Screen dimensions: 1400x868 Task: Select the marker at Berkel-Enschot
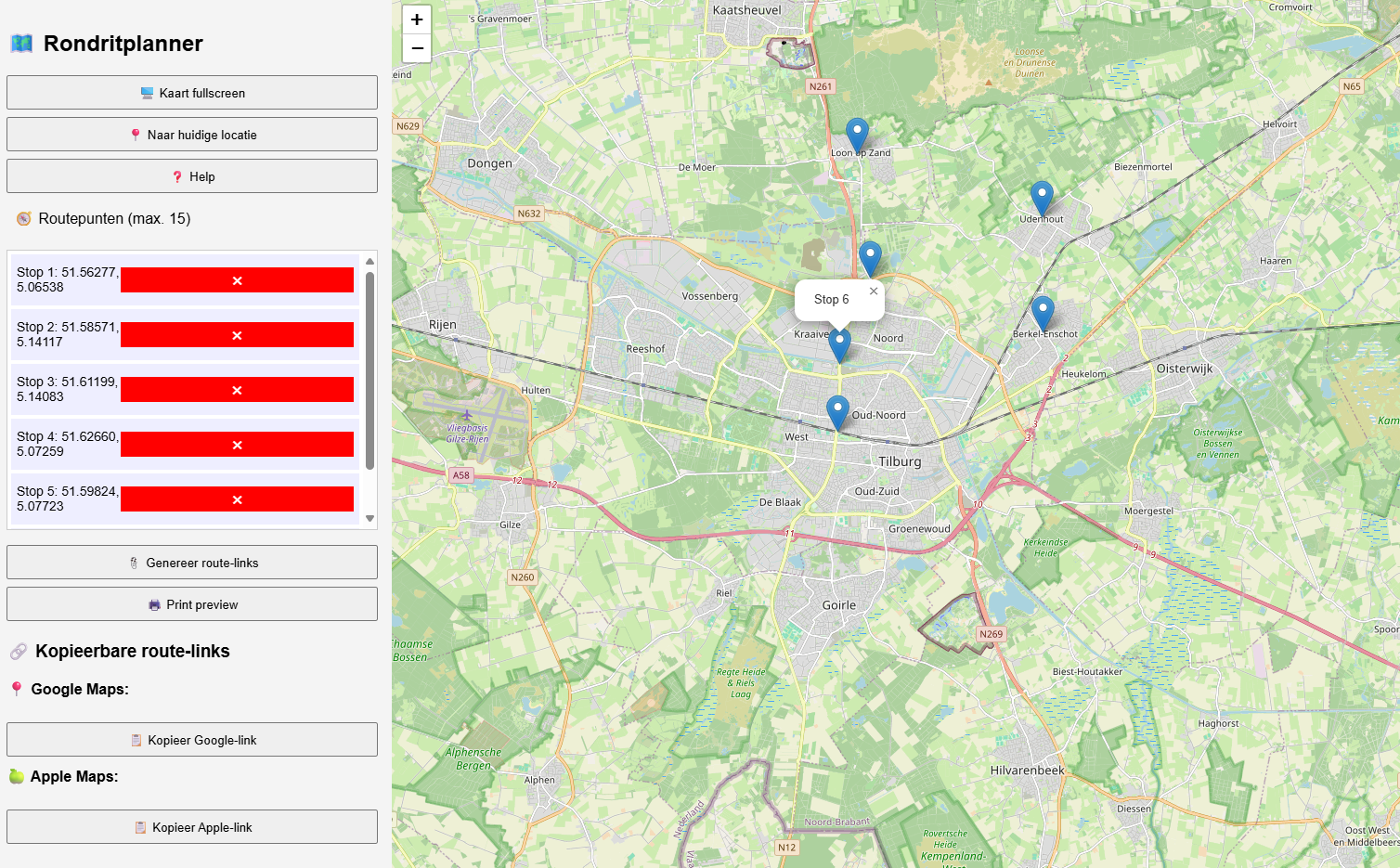[1043, 314]
